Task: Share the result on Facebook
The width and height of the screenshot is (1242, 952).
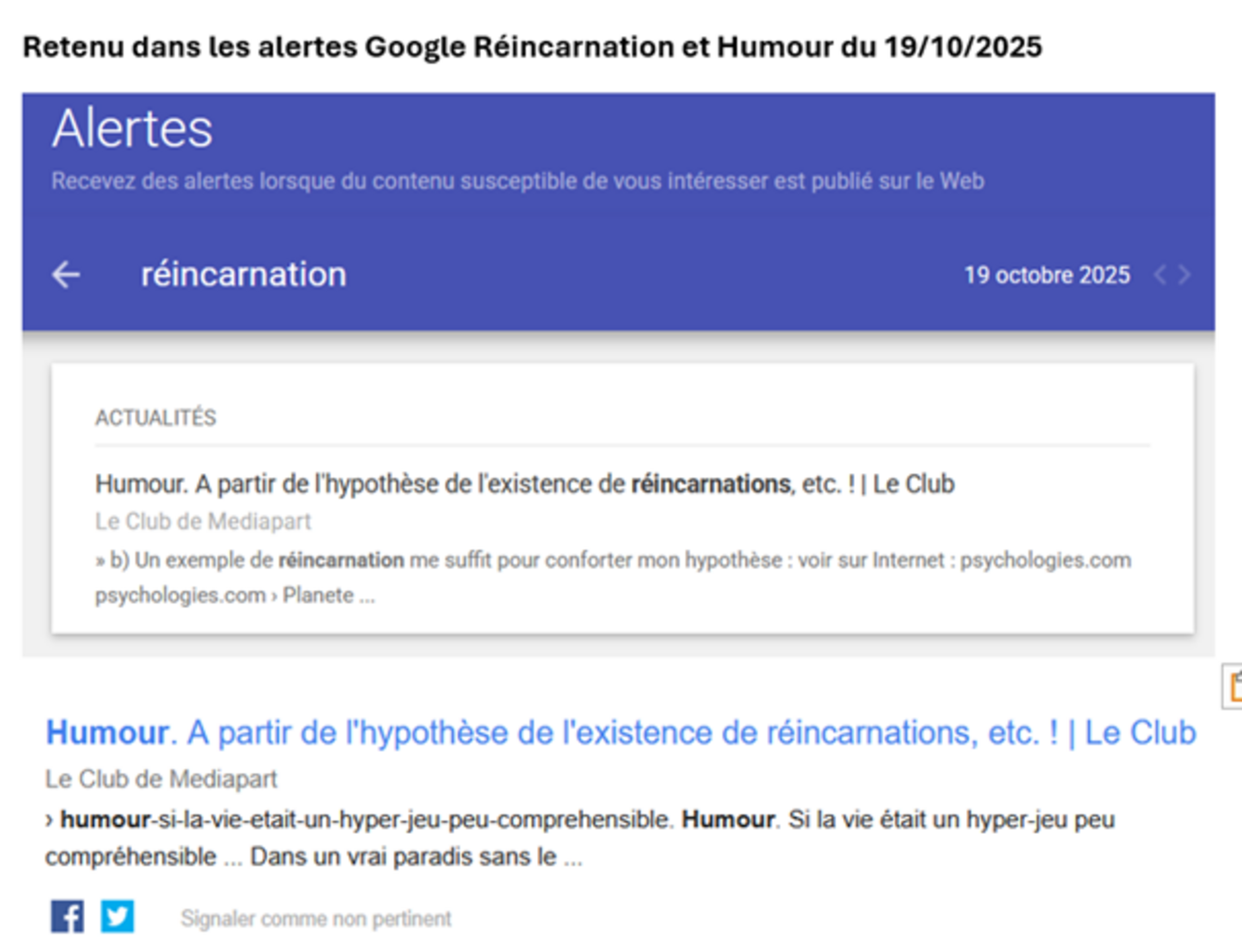Action: click(x=67, y=916)
